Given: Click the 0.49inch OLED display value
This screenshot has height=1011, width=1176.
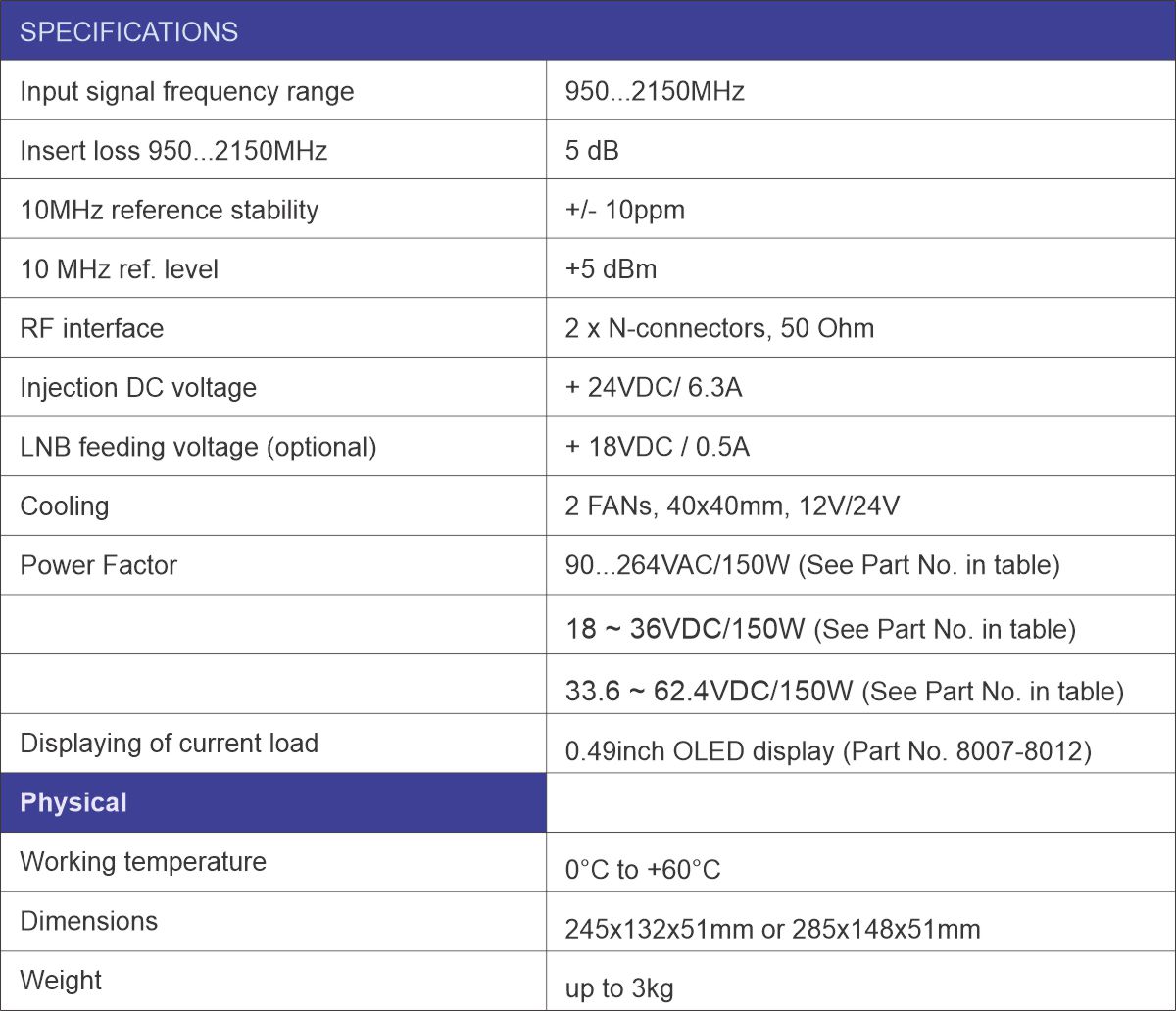Looking at the screenshot, I should (828, 751).
